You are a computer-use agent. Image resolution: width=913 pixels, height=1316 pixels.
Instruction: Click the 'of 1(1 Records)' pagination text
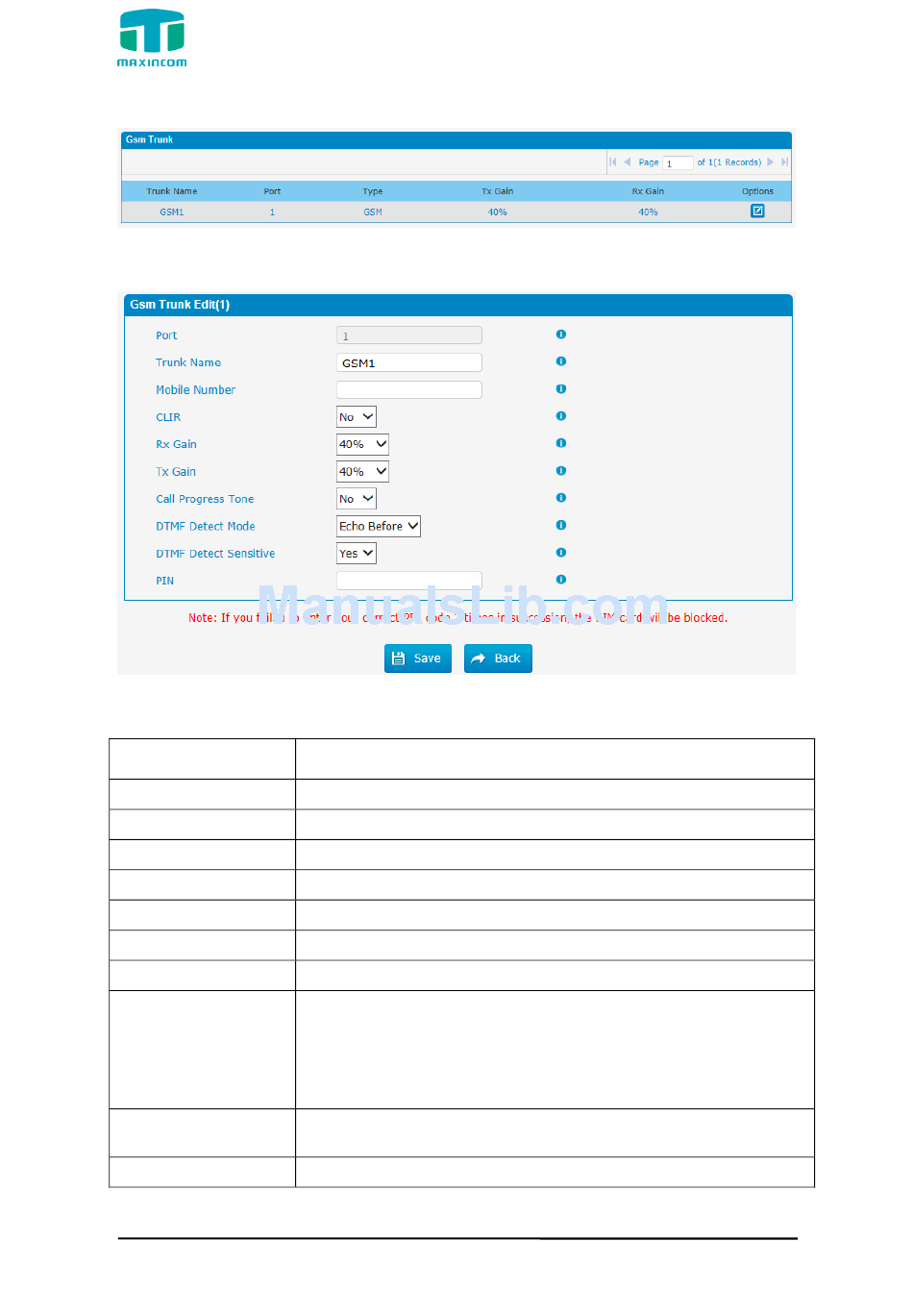click(x=729, y=162)
